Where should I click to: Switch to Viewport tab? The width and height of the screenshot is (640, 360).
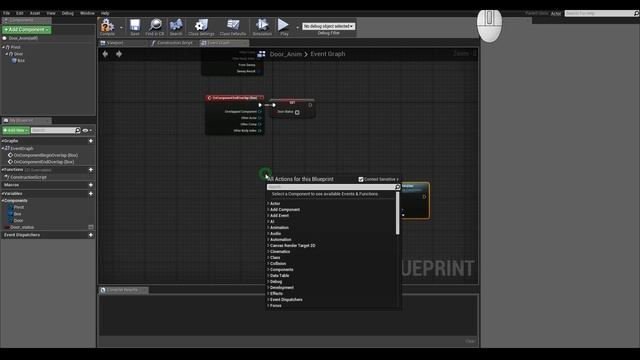(x=122, y=43)
